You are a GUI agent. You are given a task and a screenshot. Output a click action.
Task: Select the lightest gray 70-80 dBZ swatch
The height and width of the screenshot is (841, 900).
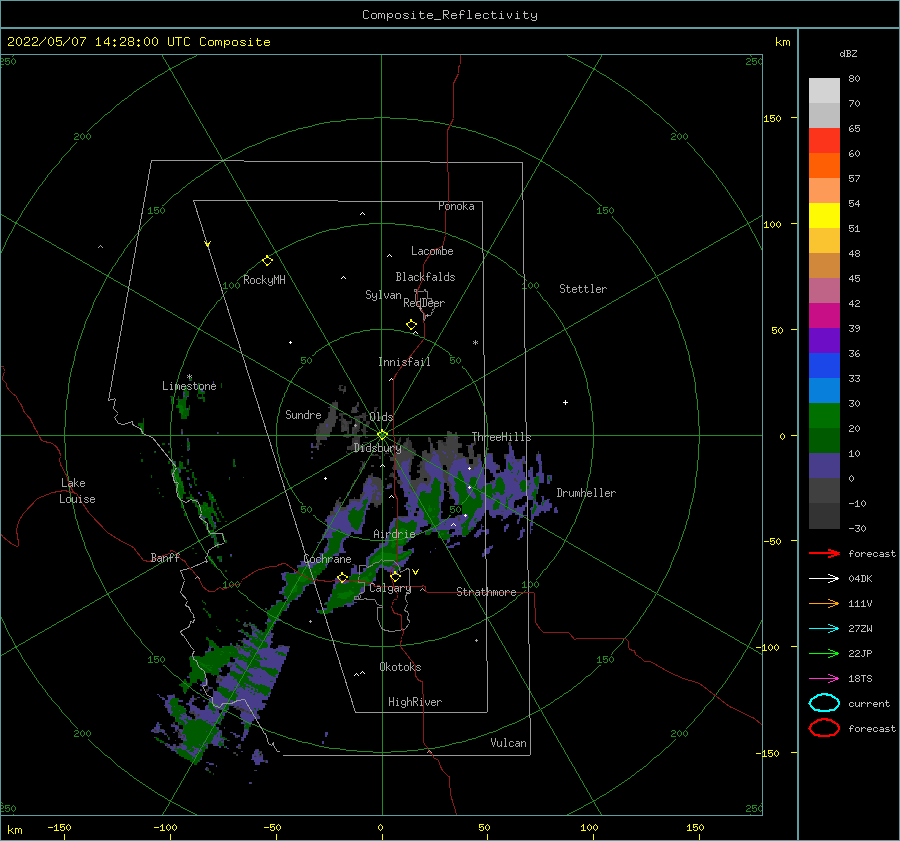824,91
